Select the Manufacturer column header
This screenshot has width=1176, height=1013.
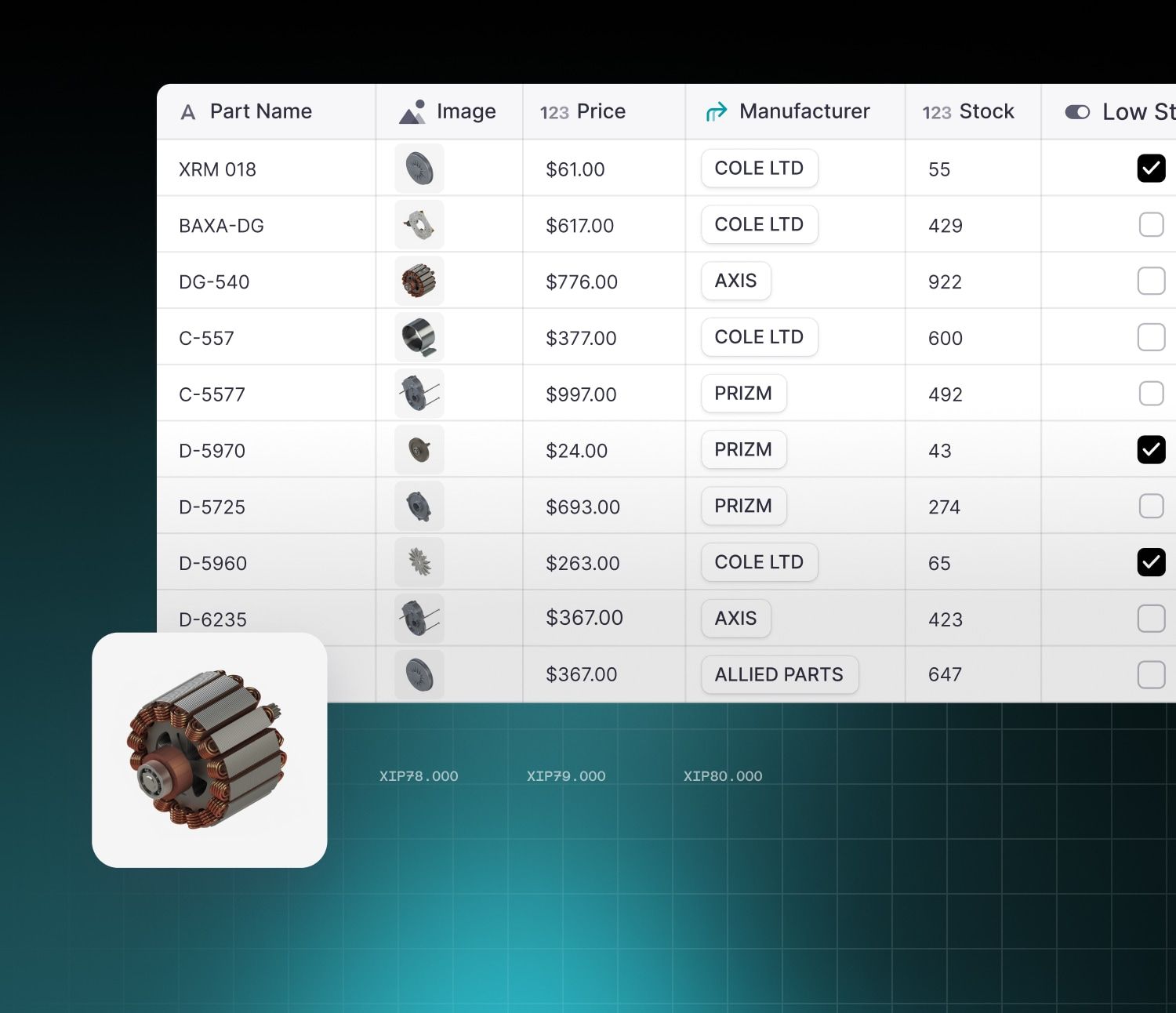(x=804, y=112)
